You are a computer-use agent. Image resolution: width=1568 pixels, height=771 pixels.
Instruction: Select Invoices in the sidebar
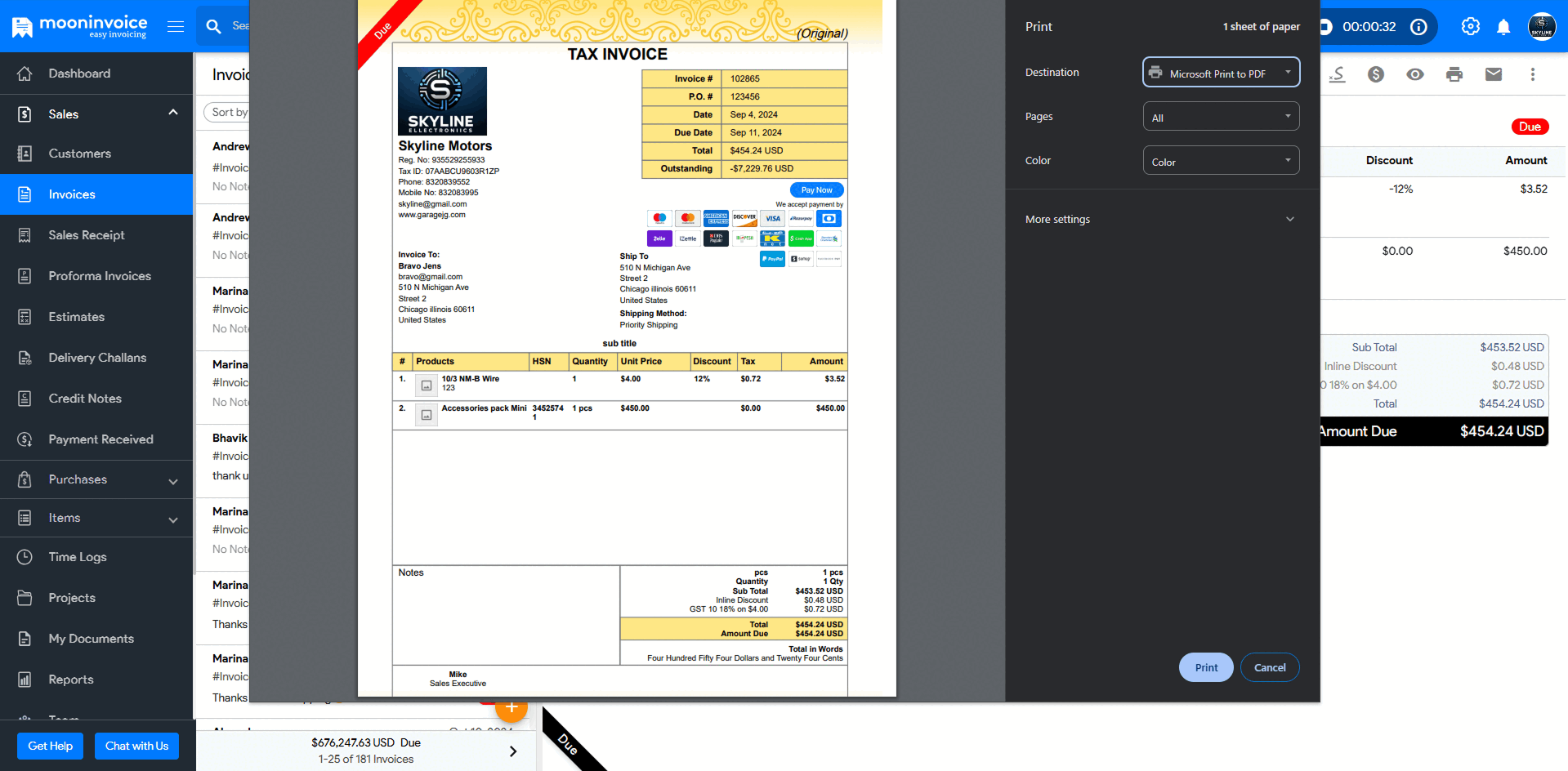click(96, 194)
